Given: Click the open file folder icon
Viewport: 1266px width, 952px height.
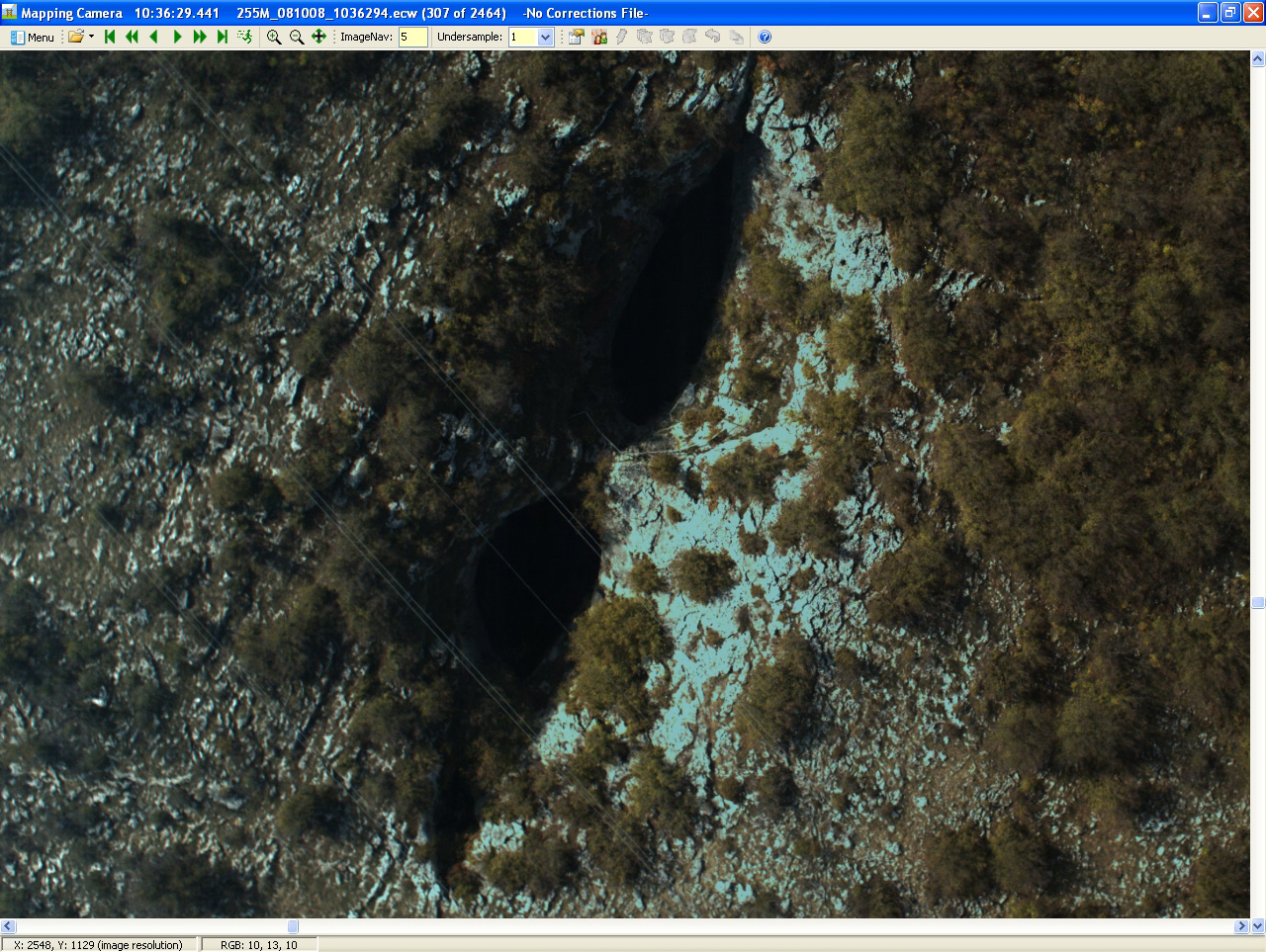Looking at the screenshot, I should pos(75,37).
